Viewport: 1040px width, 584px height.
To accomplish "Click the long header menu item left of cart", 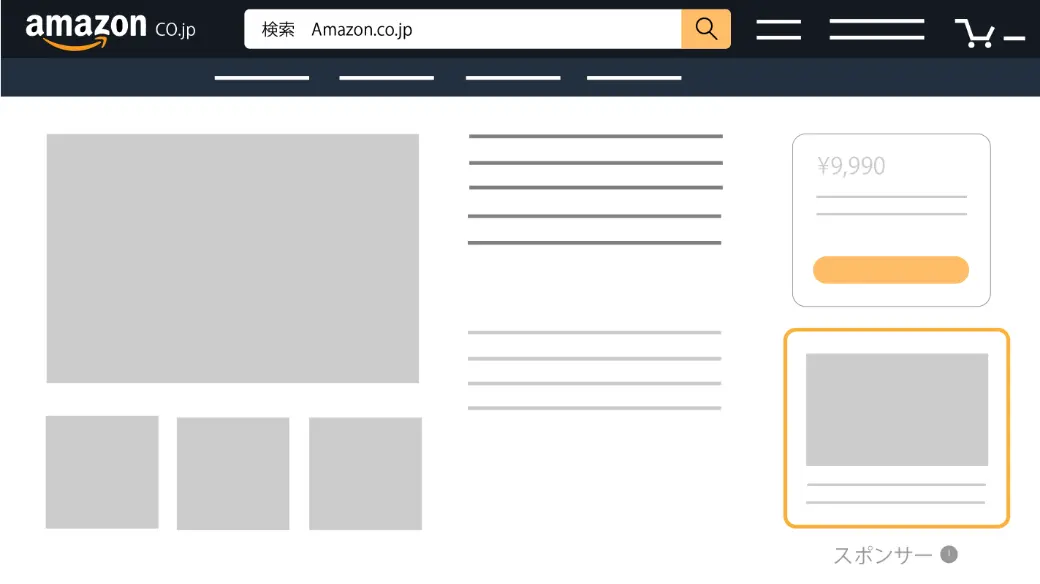I will [x=876, y=30].
